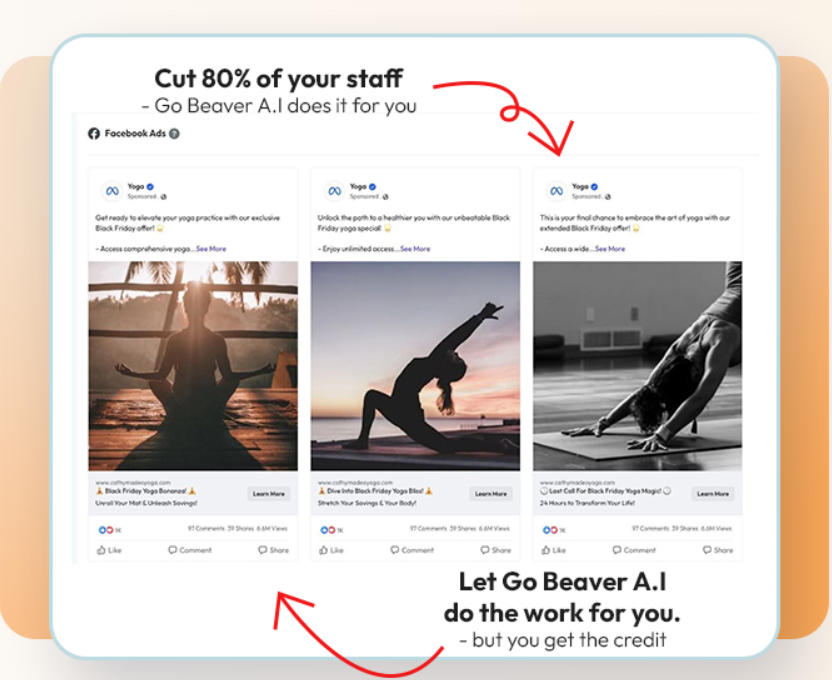
Task: Open the black-and-white downward dog image
Action: [637, 366]
